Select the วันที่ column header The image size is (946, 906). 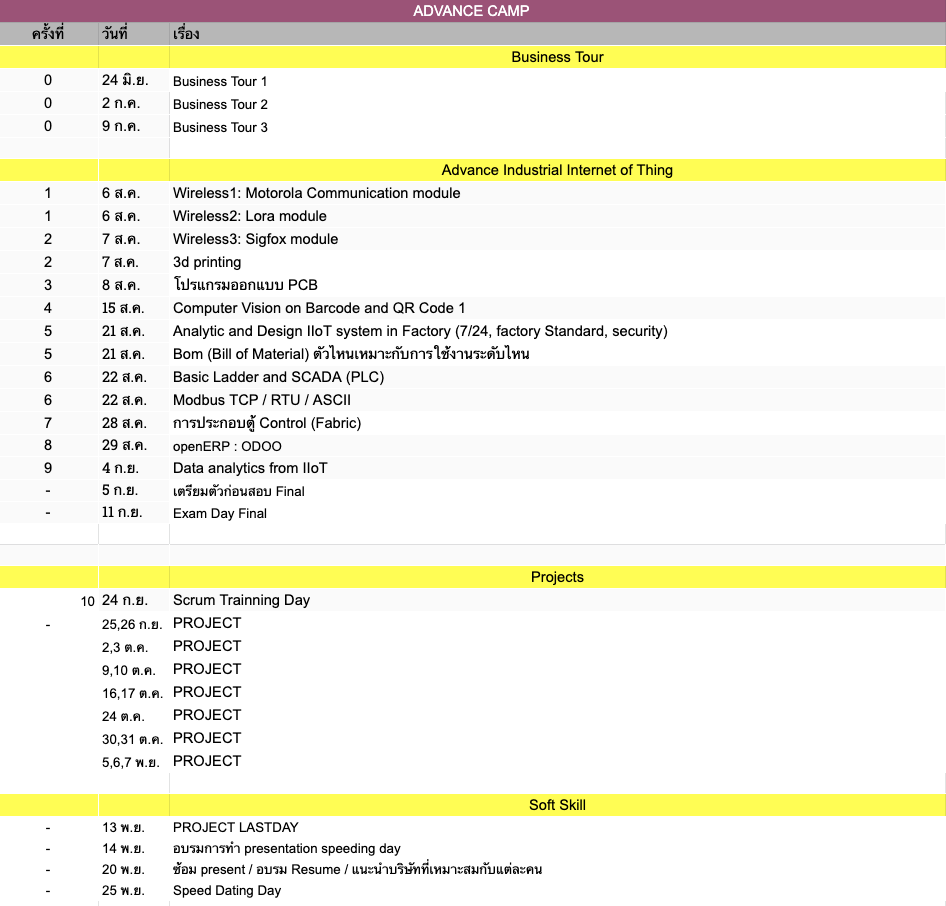tap(115, 34)
